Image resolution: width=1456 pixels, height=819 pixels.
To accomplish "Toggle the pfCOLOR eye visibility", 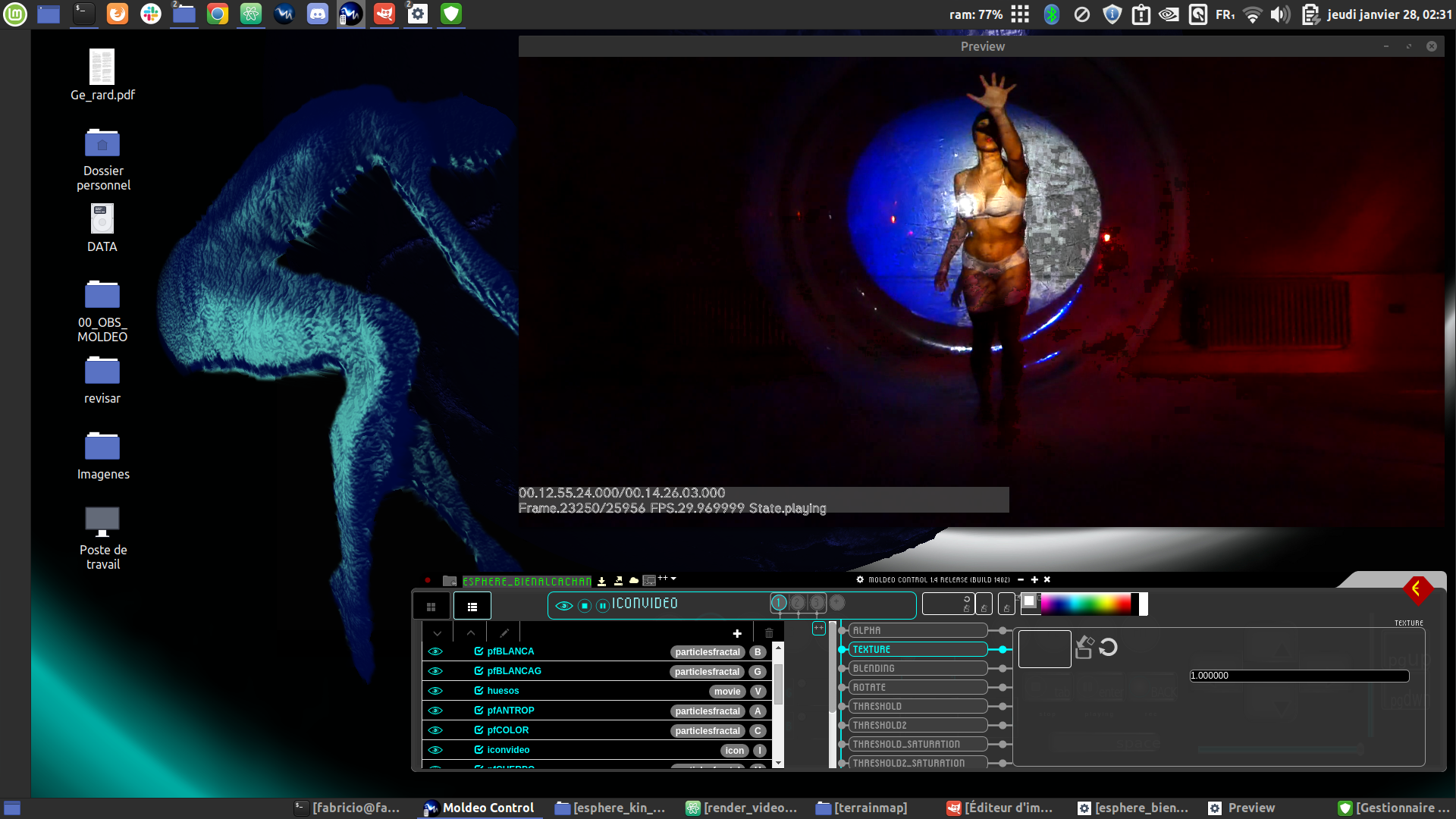I will point(435,730).
